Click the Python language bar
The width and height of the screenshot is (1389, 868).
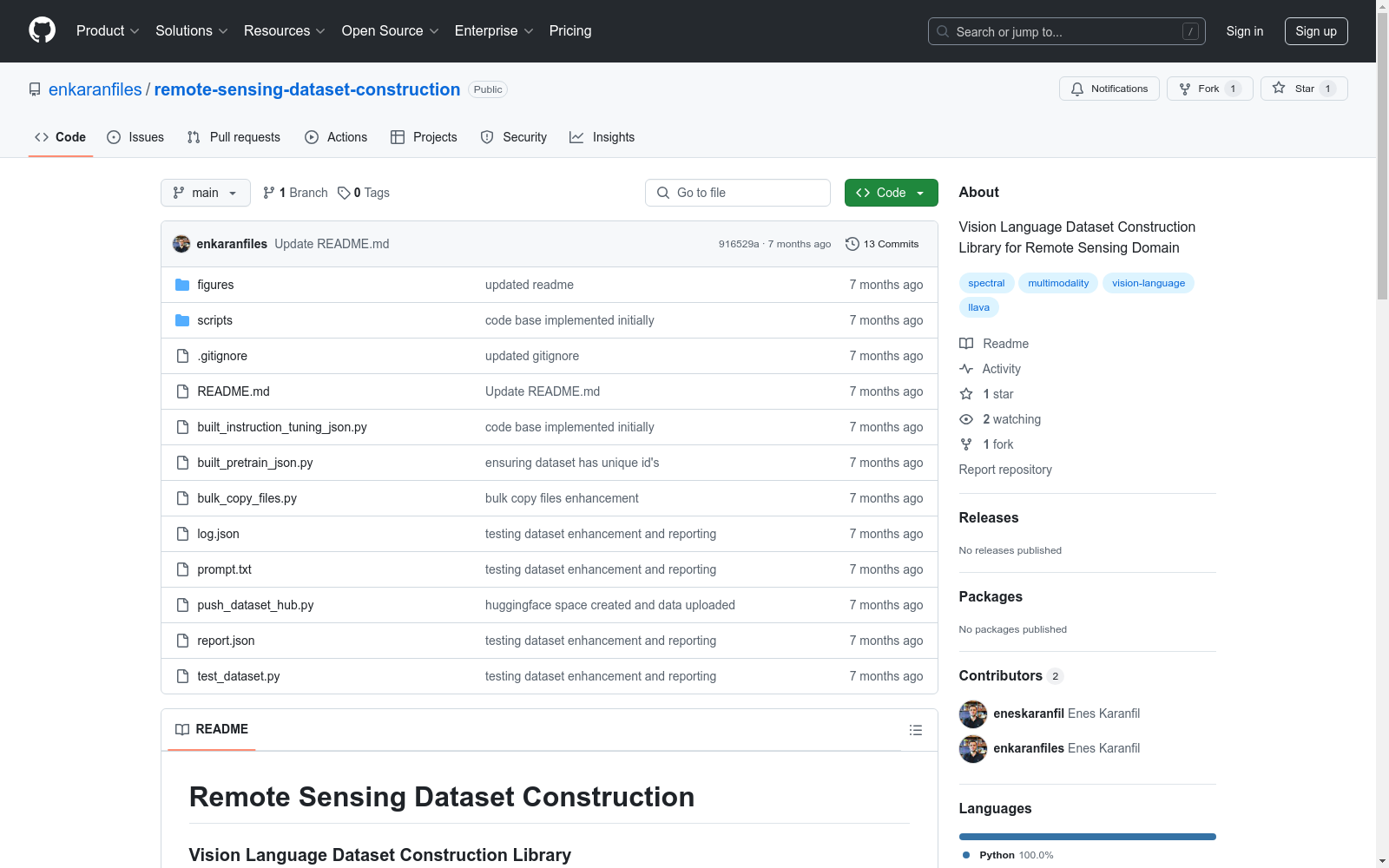pos(1088,837)
